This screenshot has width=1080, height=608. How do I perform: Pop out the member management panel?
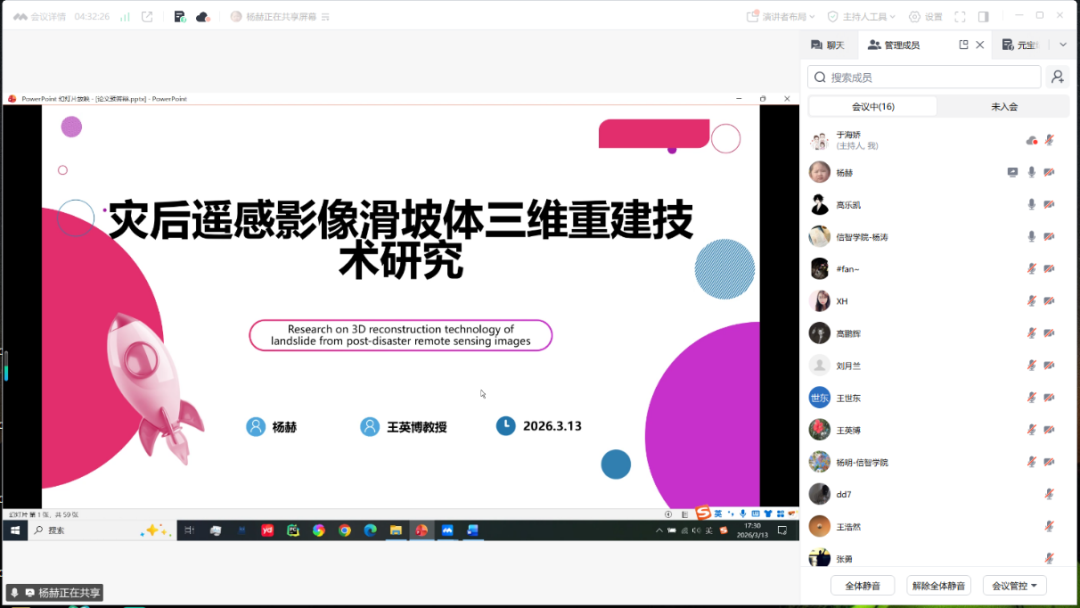(963, 45)
